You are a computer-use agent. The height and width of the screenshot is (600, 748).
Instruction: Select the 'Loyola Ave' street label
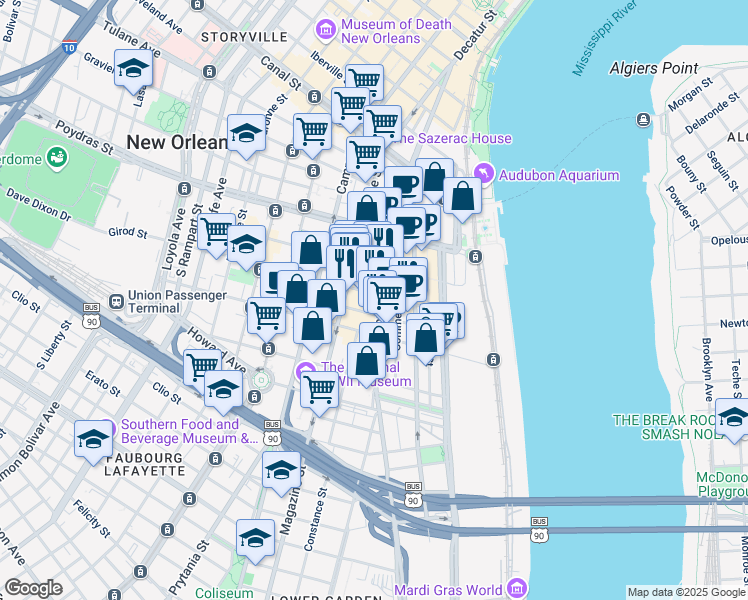pos(174,239)
